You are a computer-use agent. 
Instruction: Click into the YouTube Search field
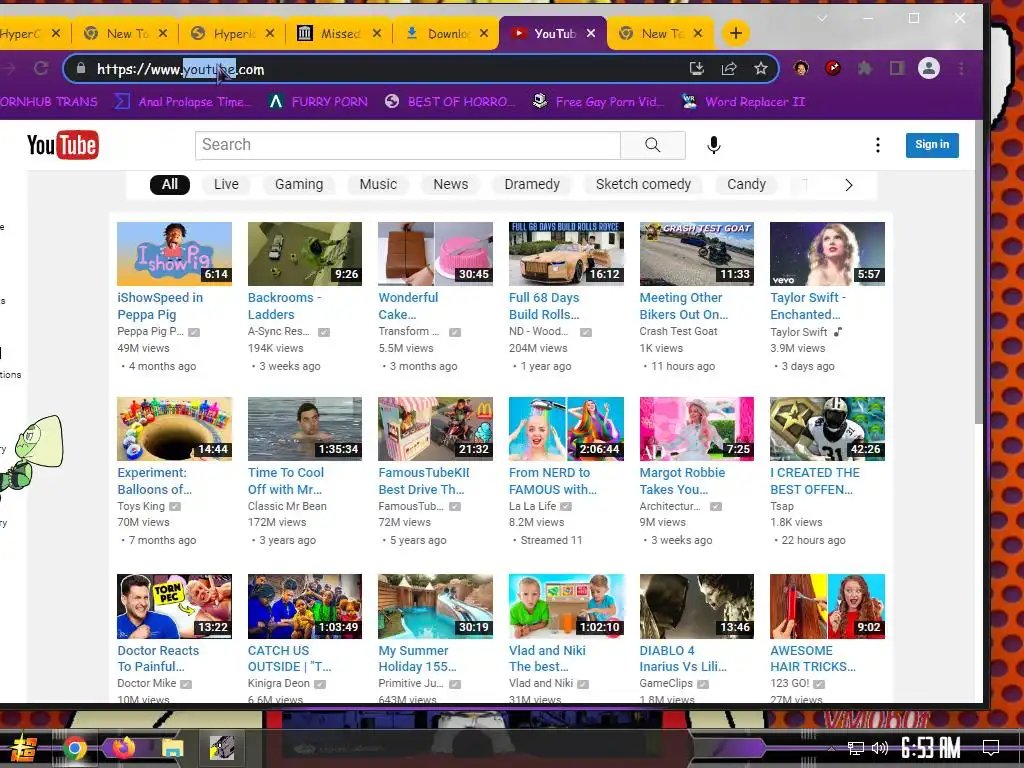pos(408,145)
